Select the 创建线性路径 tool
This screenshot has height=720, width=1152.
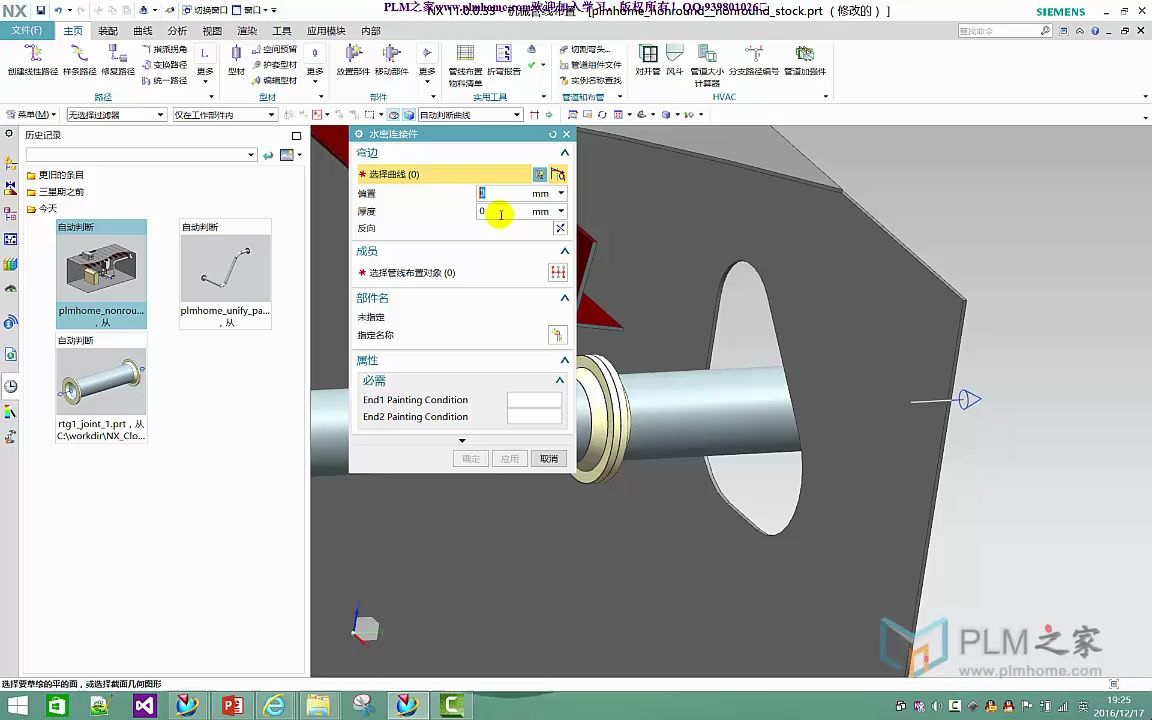coord(32,60)
